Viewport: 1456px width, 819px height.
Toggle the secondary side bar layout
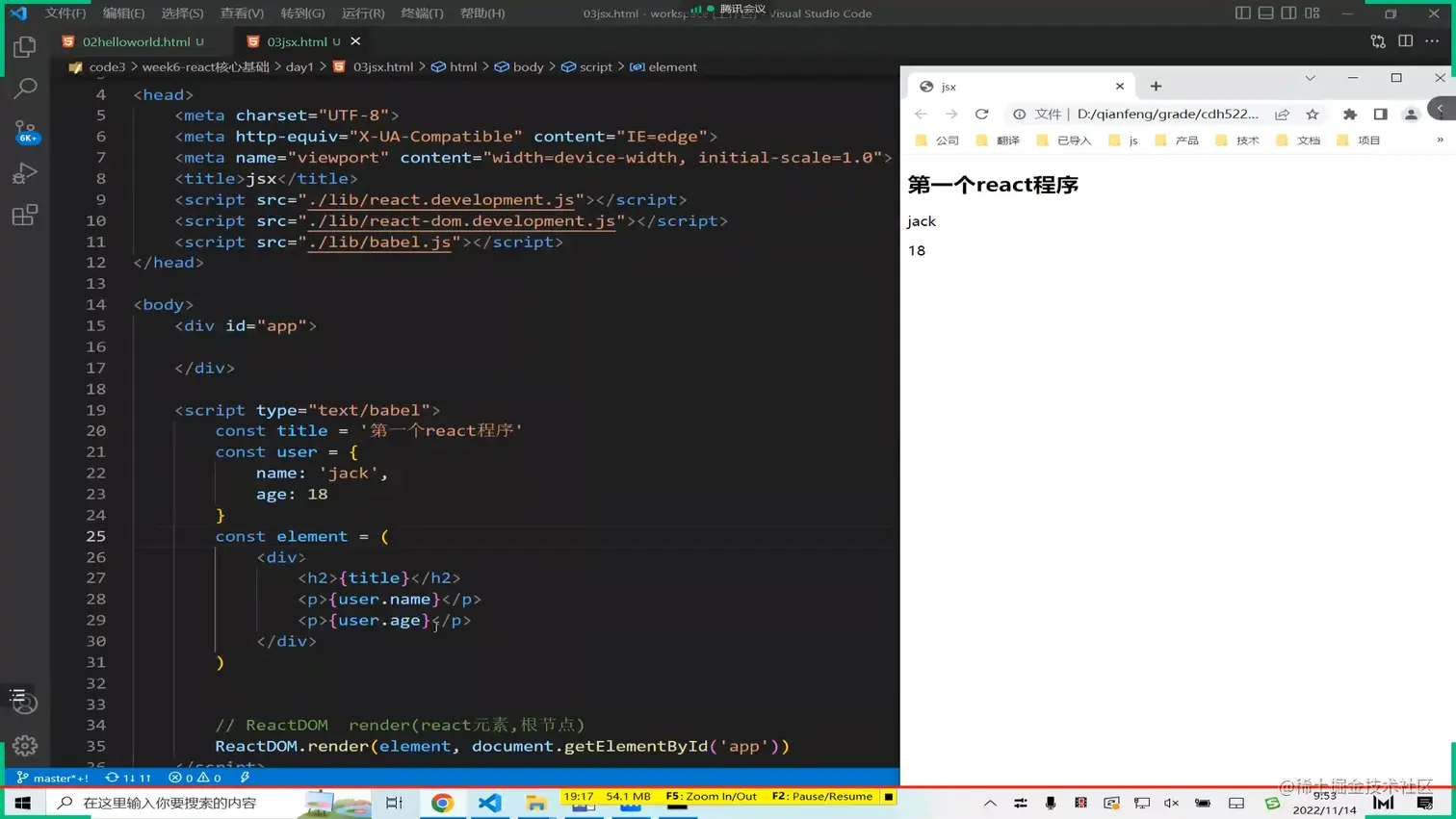click(1288, 13)
